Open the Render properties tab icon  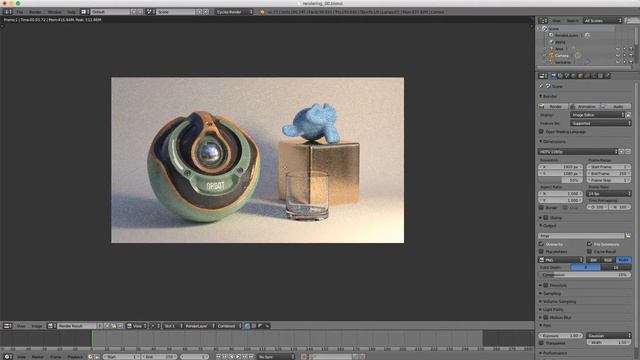553,76
